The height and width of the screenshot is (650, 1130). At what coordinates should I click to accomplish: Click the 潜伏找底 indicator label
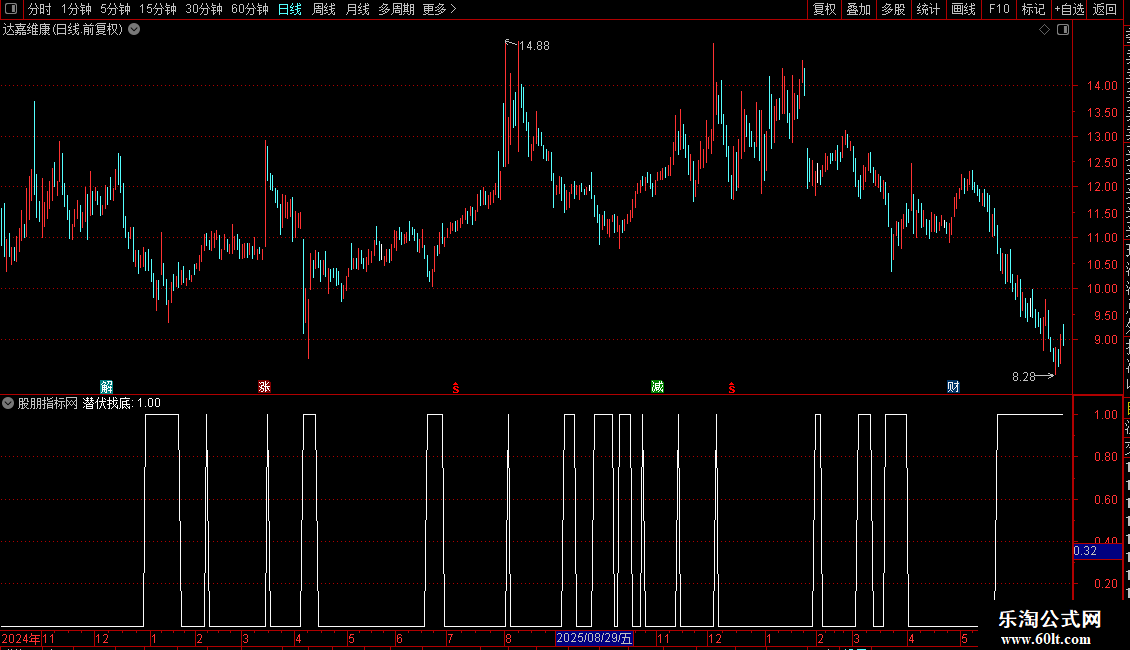(107, 404)
